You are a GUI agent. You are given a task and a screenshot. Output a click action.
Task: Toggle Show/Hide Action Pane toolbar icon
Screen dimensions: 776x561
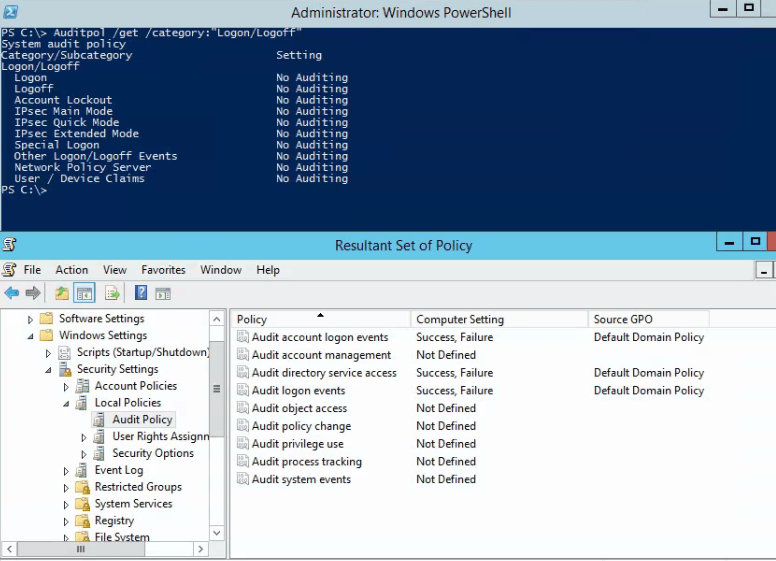[163, 293]
